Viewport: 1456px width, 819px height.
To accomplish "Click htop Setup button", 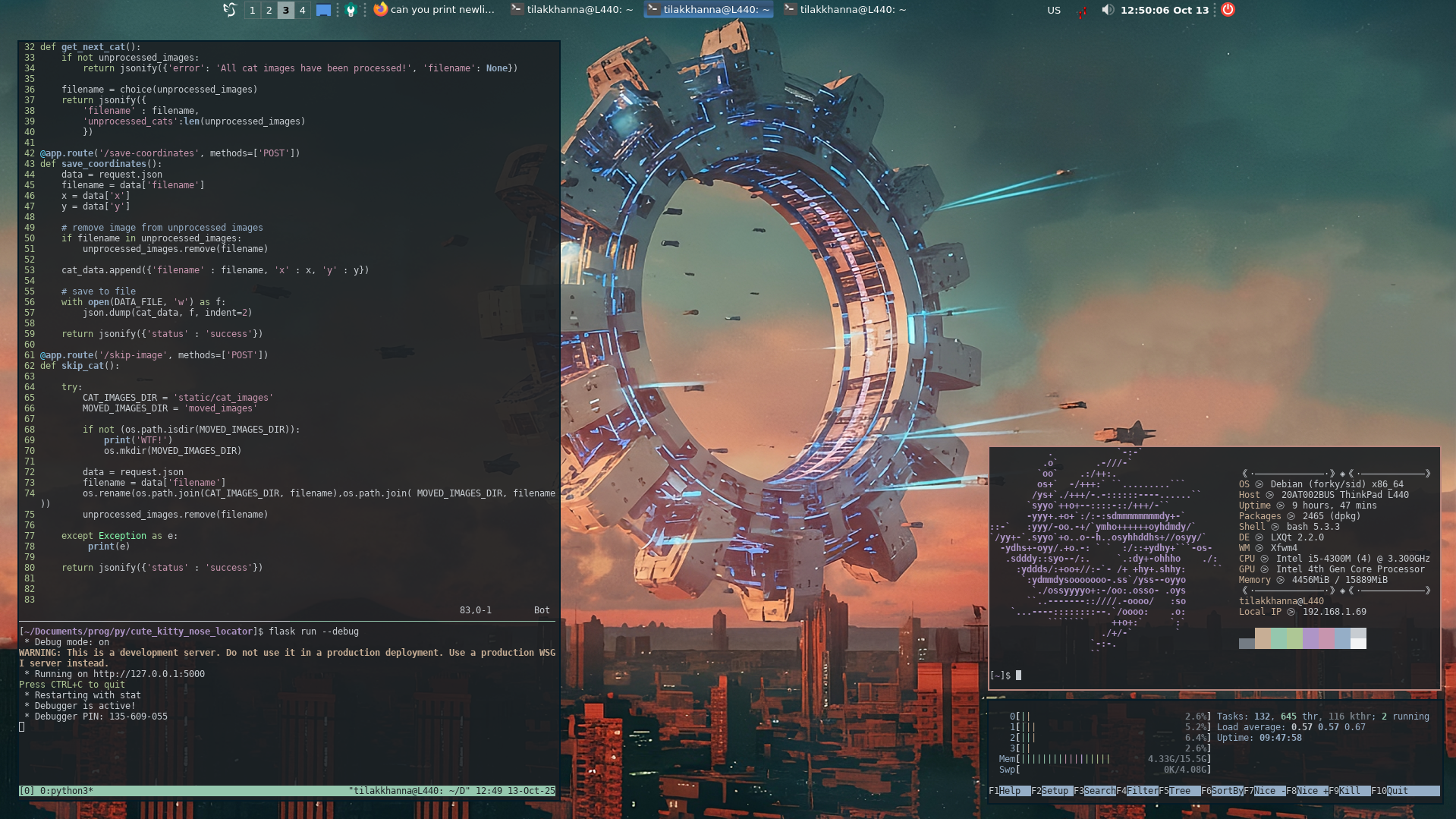I will tap(1055, 791).
